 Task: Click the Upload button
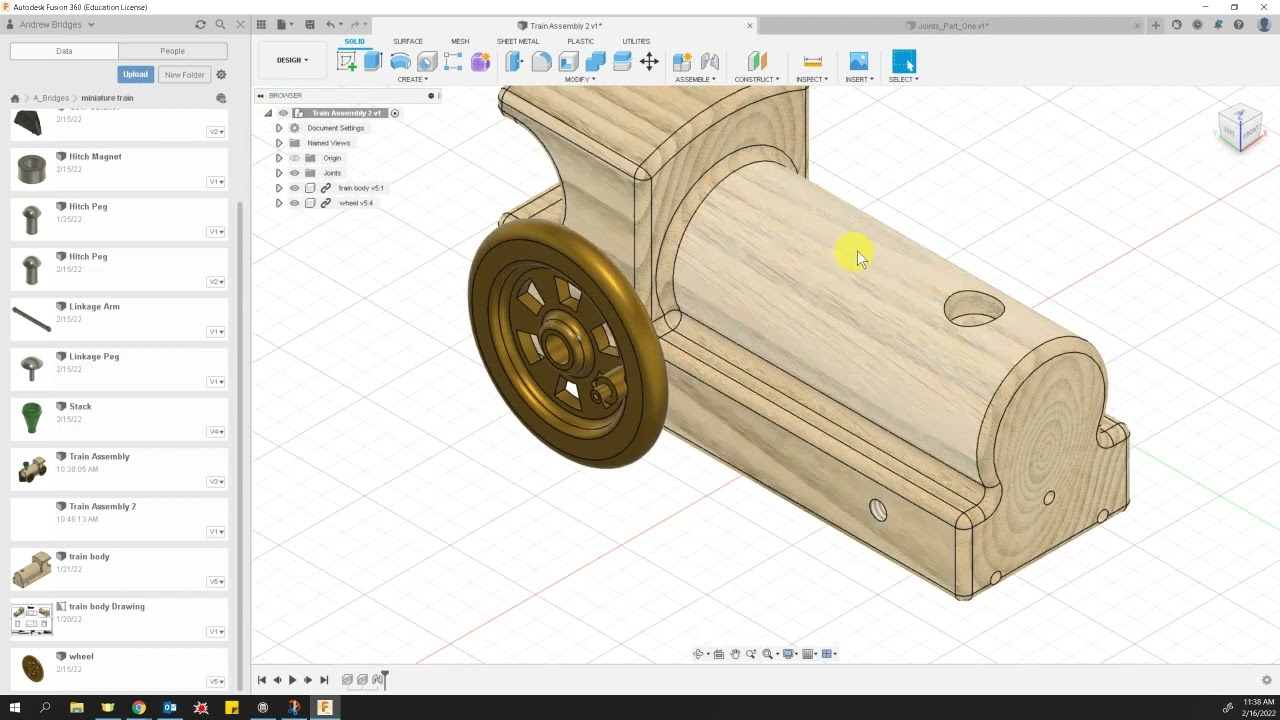(135, 74)
